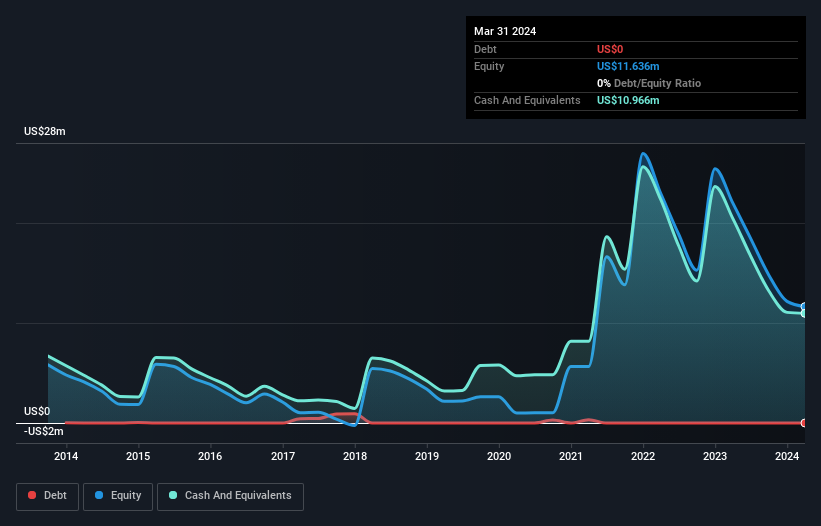The width and height of the screenshot is (821, 526).
Task: Click the 2018 x-axis label
Action: 355,456
